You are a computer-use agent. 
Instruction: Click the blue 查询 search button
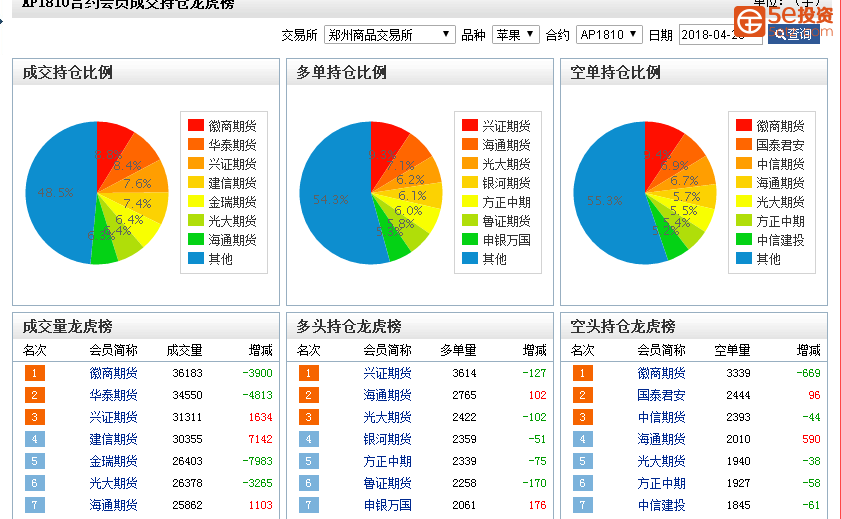tap(793, 34)
